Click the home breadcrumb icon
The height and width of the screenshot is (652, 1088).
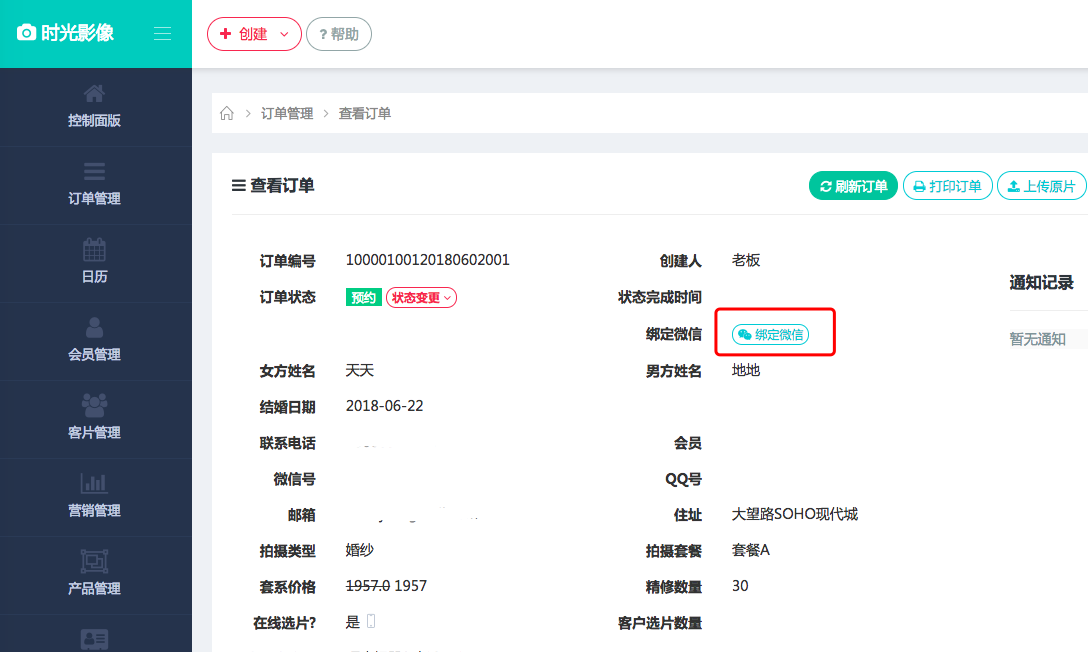click(x=226, y=113)
